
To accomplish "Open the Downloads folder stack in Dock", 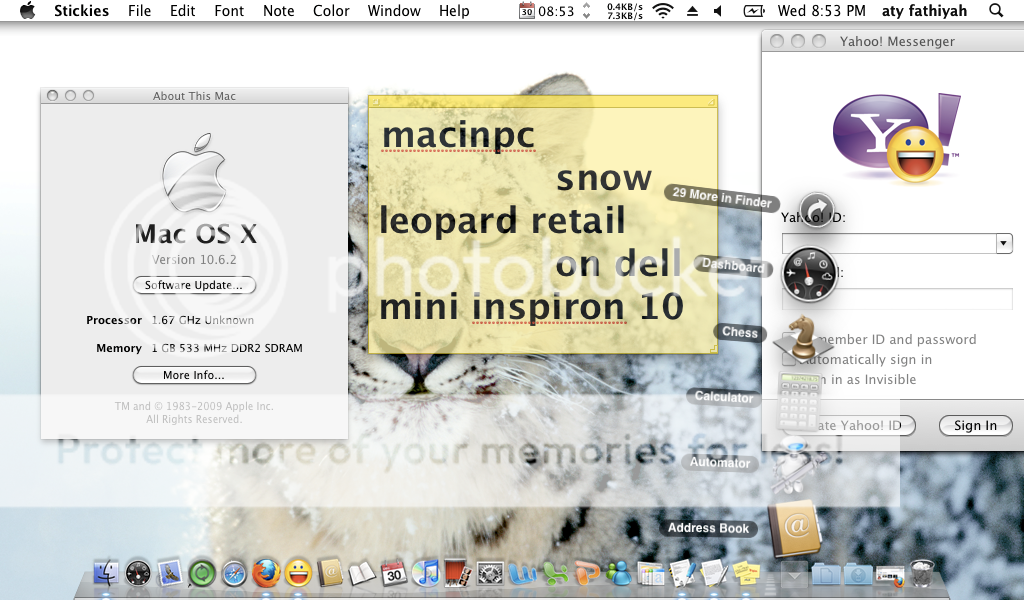I will click(858, 575).
